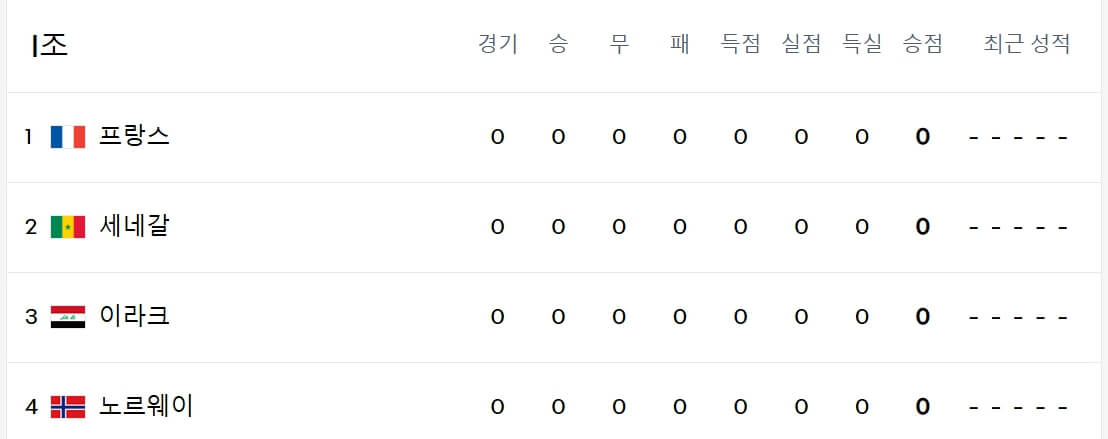Click the France flag icon
Screen dimensions: 1108x439
(68, 136)
